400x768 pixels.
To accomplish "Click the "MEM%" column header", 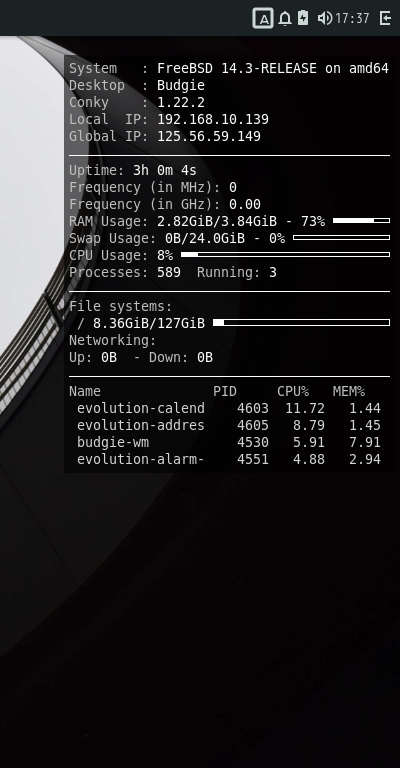I will [x=349, y=391].
